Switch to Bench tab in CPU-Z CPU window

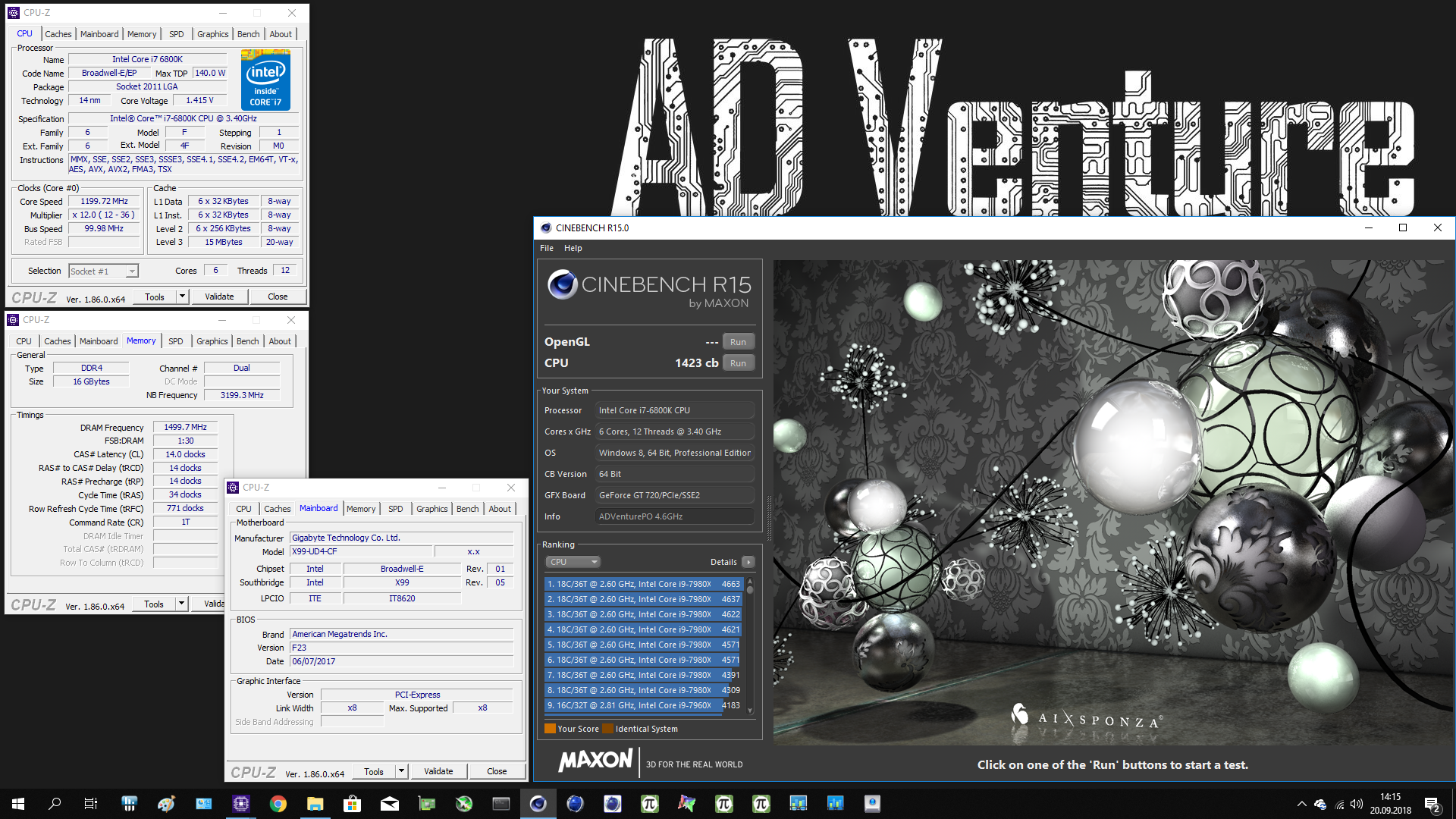248,34
